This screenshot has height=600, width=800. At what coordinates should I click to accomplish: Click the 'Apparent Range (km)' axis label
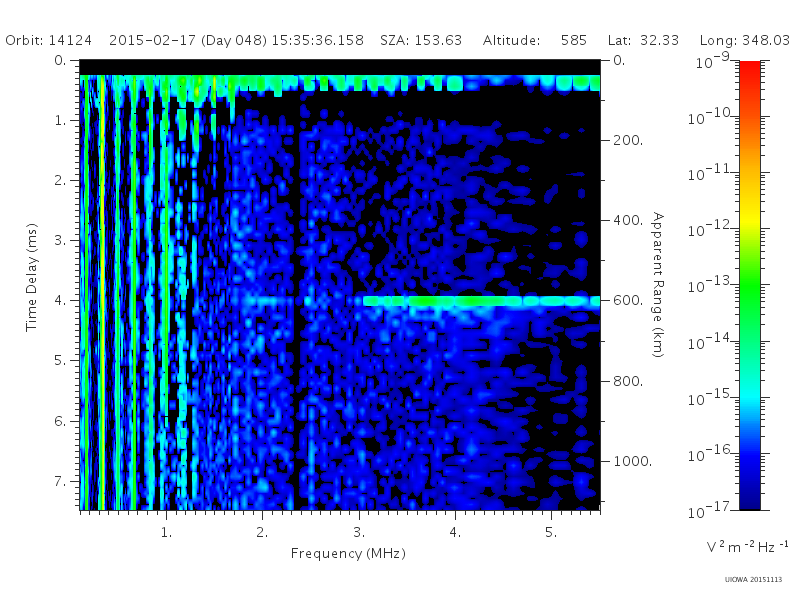pyautogui.click(x=658, y=285)
